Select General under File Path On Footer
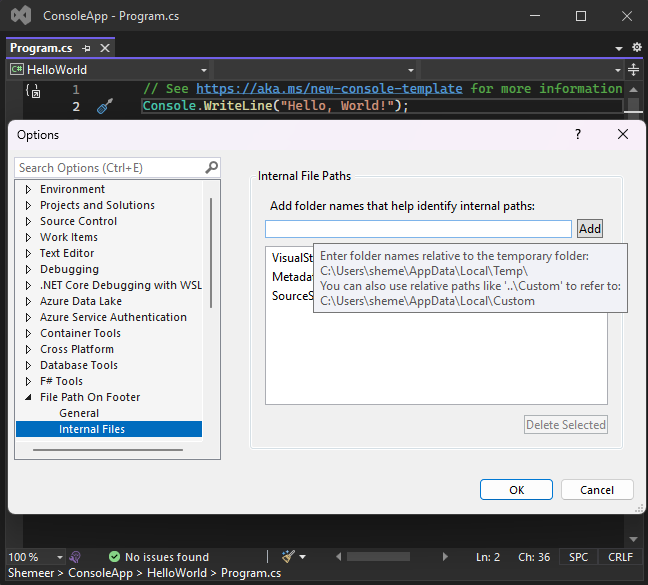 click(x=79, y=413)
